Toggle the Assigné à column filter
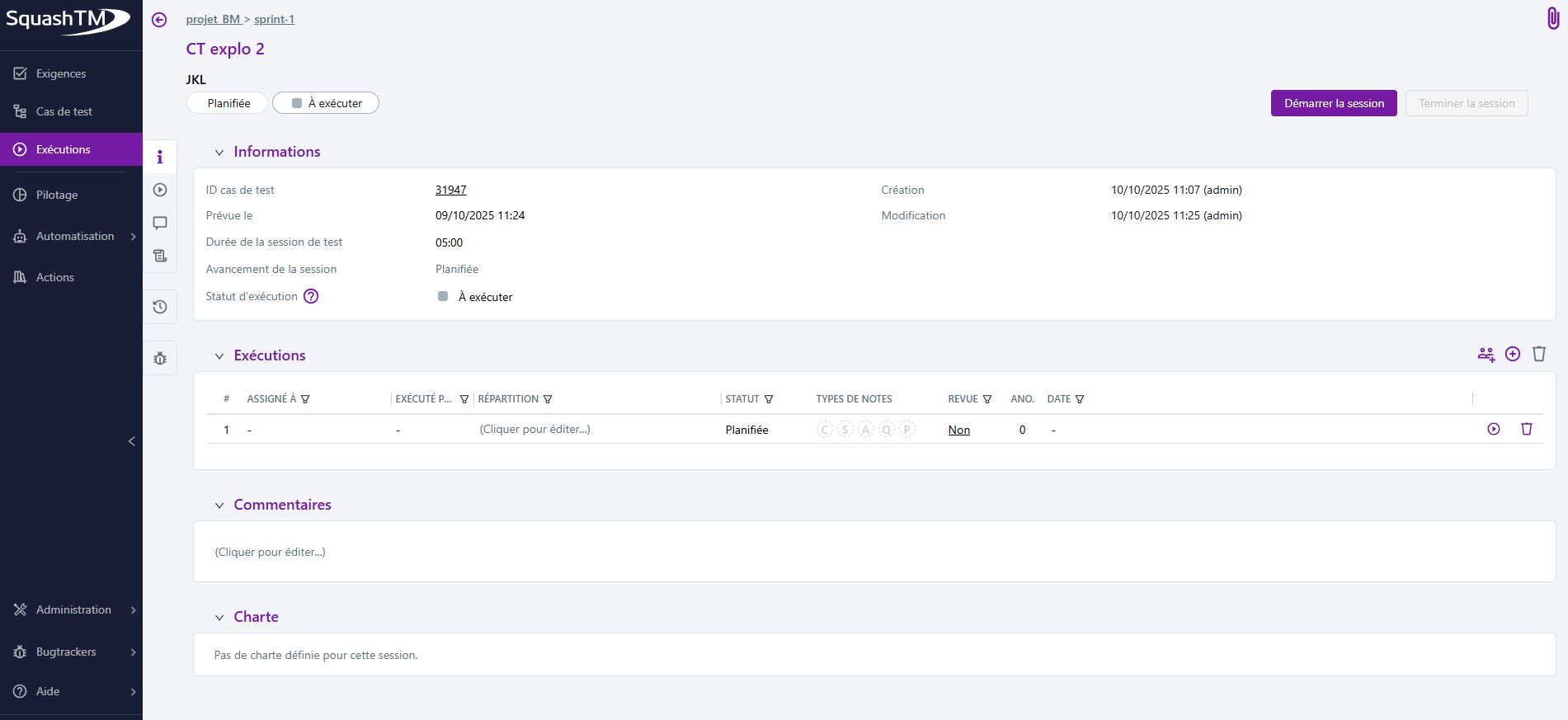The width and height of the screenshot is (1568, 720). pyautogui.click(x=305, y=399)
